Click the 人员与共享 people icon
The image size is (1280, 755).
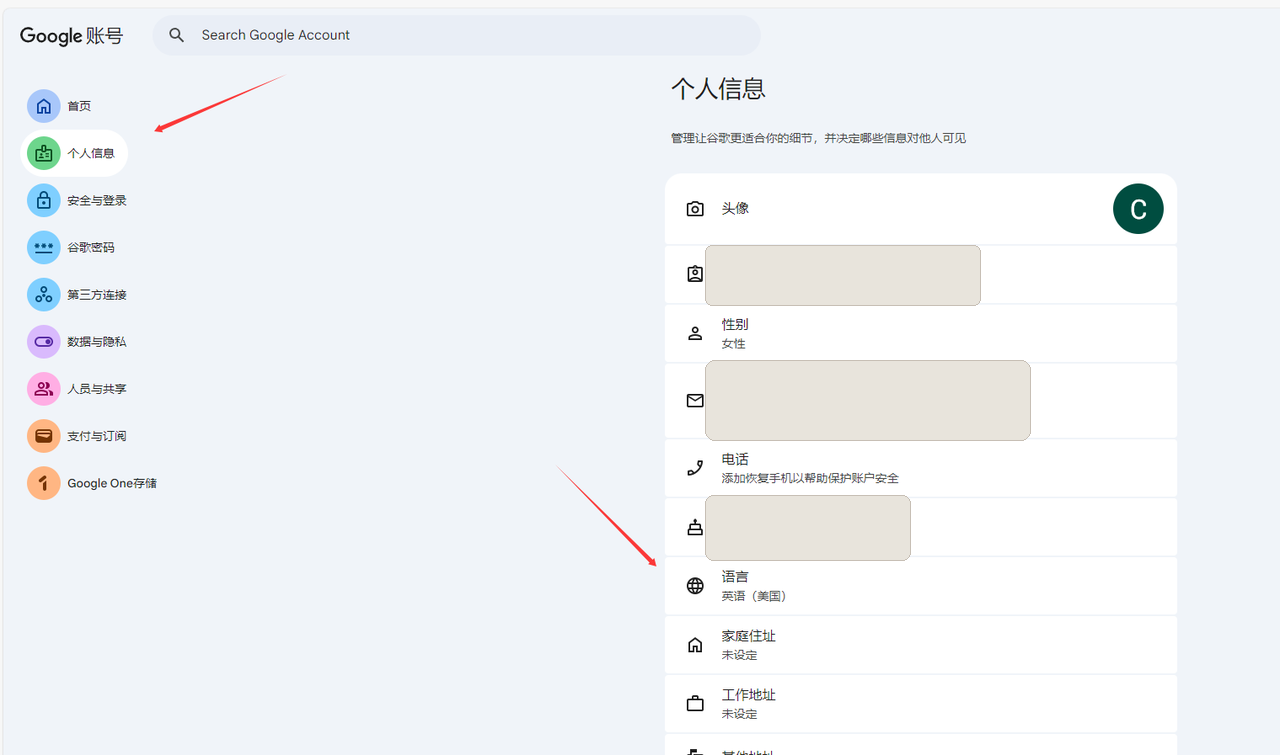click(x=44, y=389)
